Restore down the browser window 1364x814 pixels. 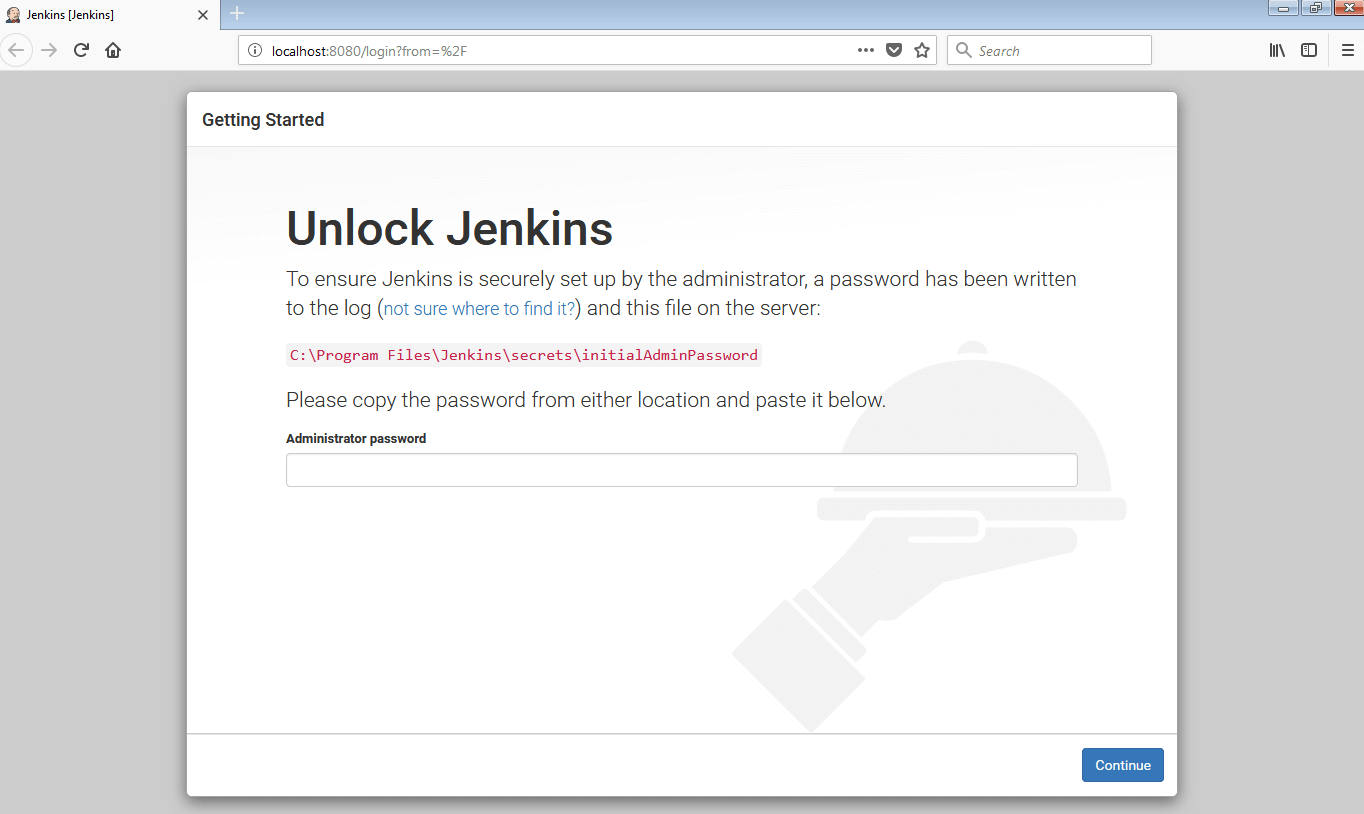[x=1315, y=7]
